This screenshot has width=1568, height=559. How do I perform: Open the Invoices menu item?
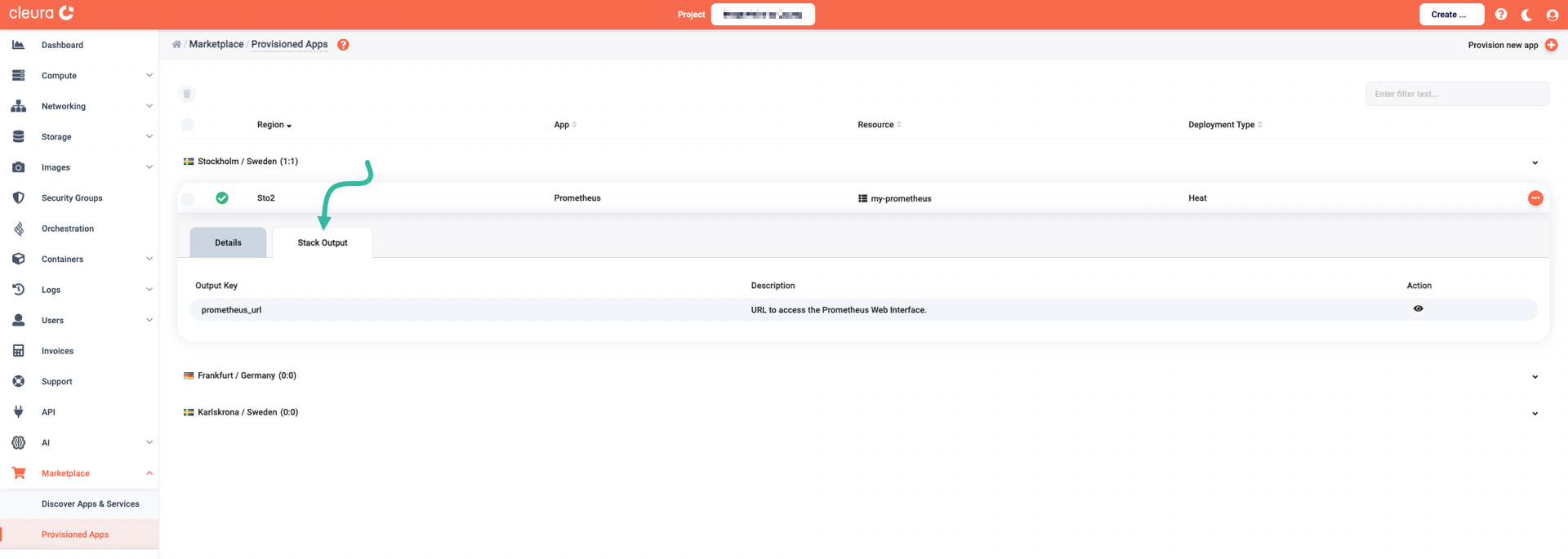(x=57, y=351)
